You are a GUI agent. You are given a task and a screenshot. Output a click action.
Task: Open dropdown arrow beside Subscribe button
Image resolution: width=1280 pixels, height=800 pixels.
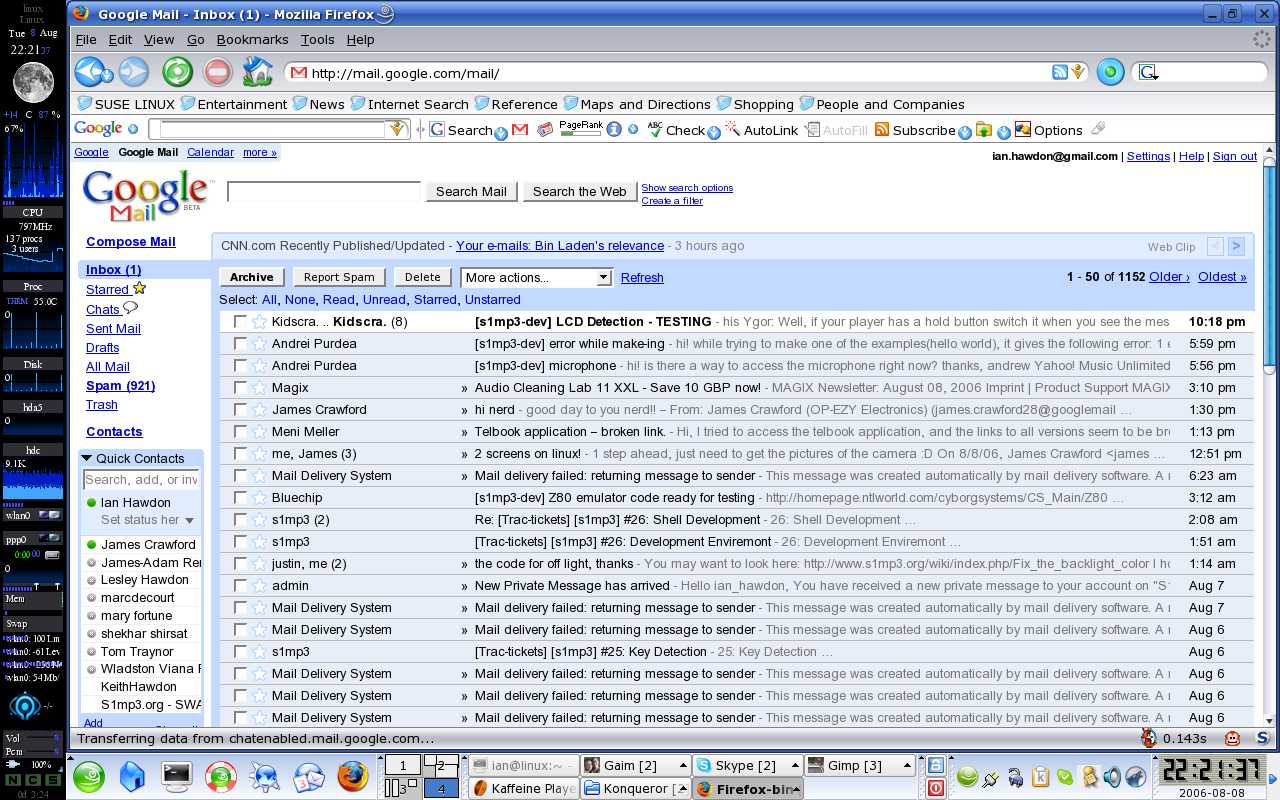click(964, 133)
